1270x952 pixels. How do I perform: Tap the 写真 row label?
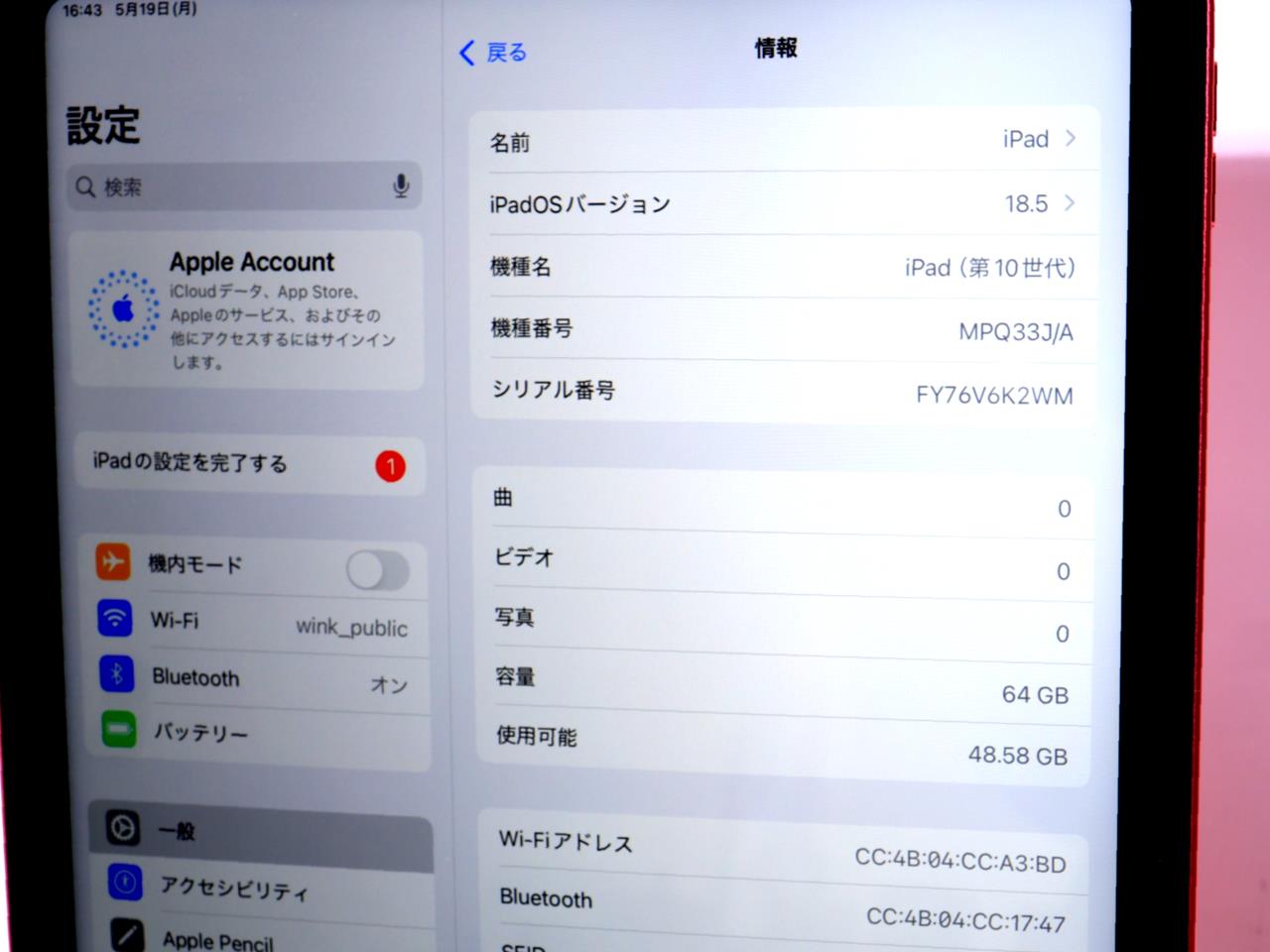515,617
